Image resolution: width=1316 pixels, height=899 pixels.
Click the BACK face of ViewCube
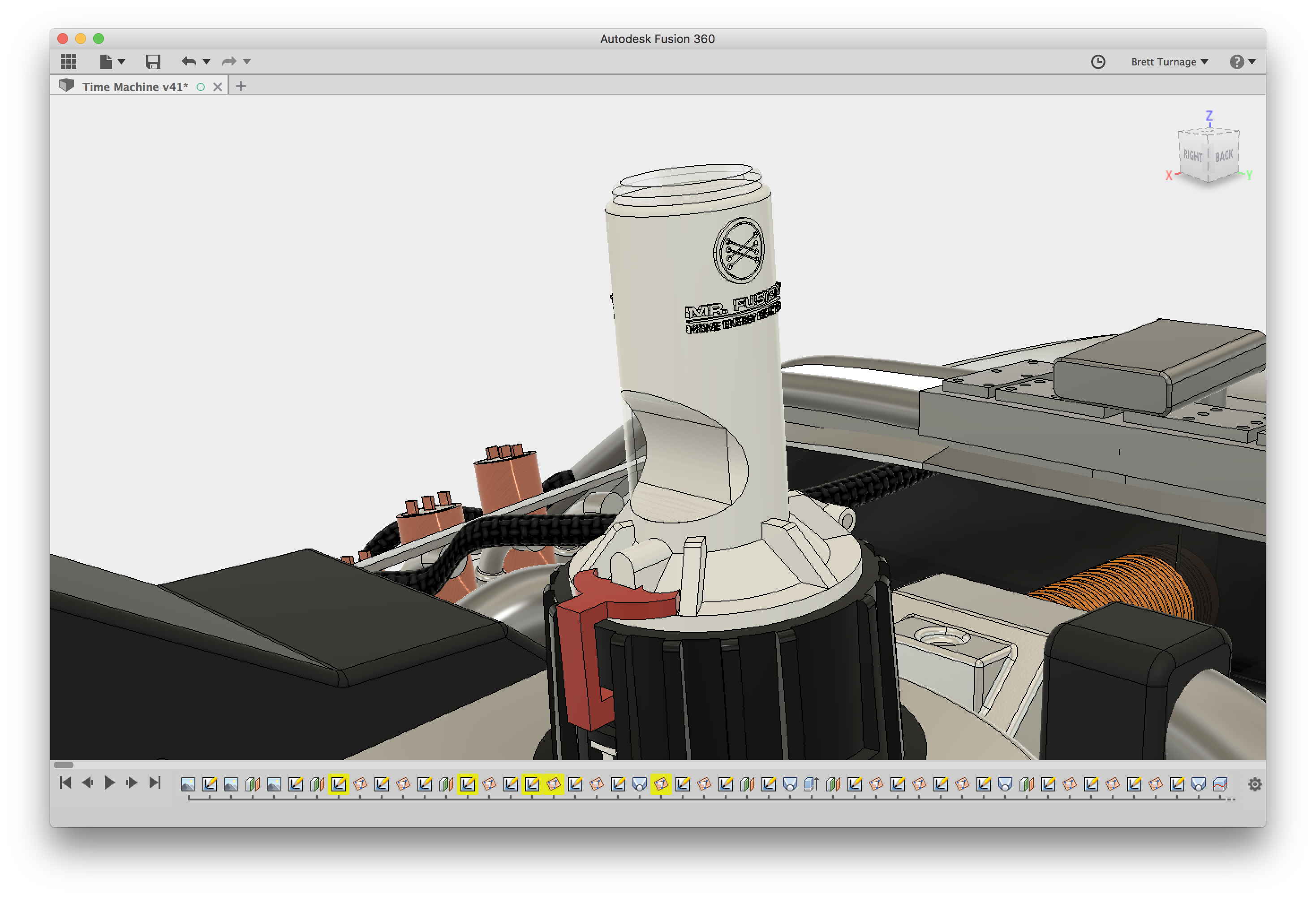pyautogui.click(x=1224, y=156)
